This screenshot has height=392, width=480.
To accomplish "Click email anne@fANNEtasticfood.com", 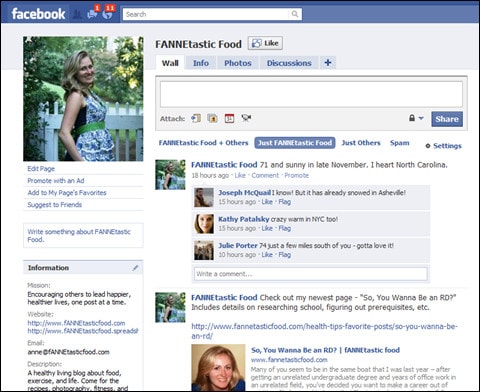I will [x=68, y=352].
